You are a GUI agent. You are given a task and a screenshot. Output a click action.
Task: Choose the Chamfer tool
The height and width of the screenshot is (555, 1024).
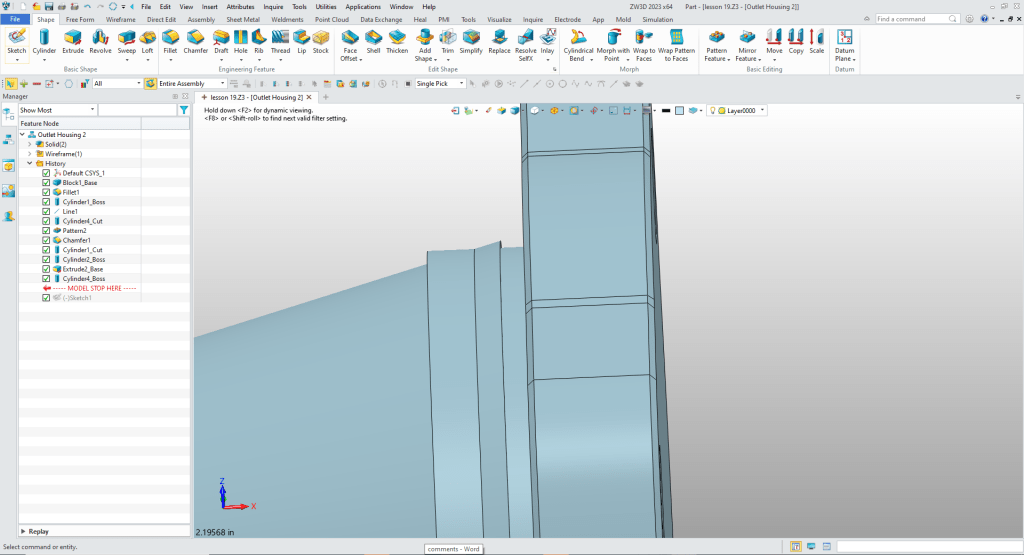point(196,41)
